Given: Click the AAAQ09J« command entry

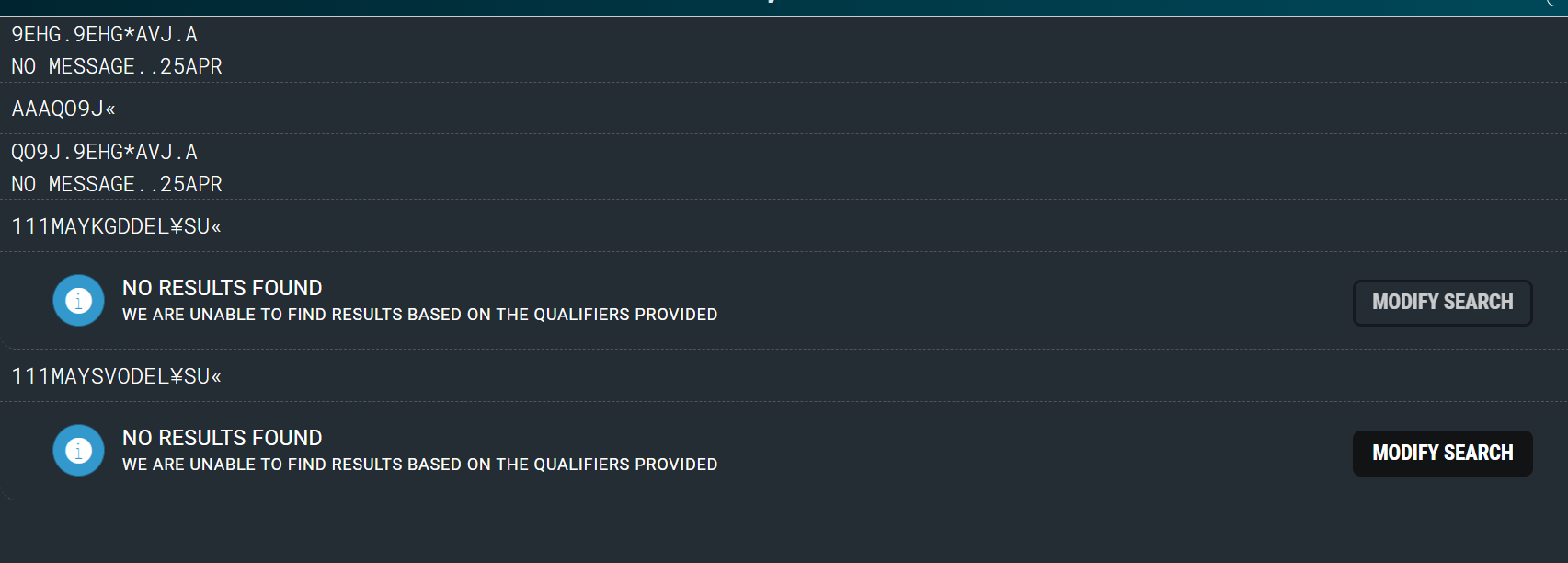Looking at the screenshot, I should (63, 109).
